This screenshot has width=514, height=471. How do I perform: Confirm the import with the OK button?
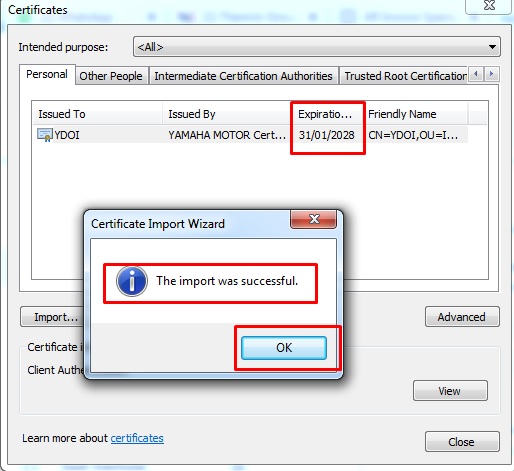coord(284,348)
